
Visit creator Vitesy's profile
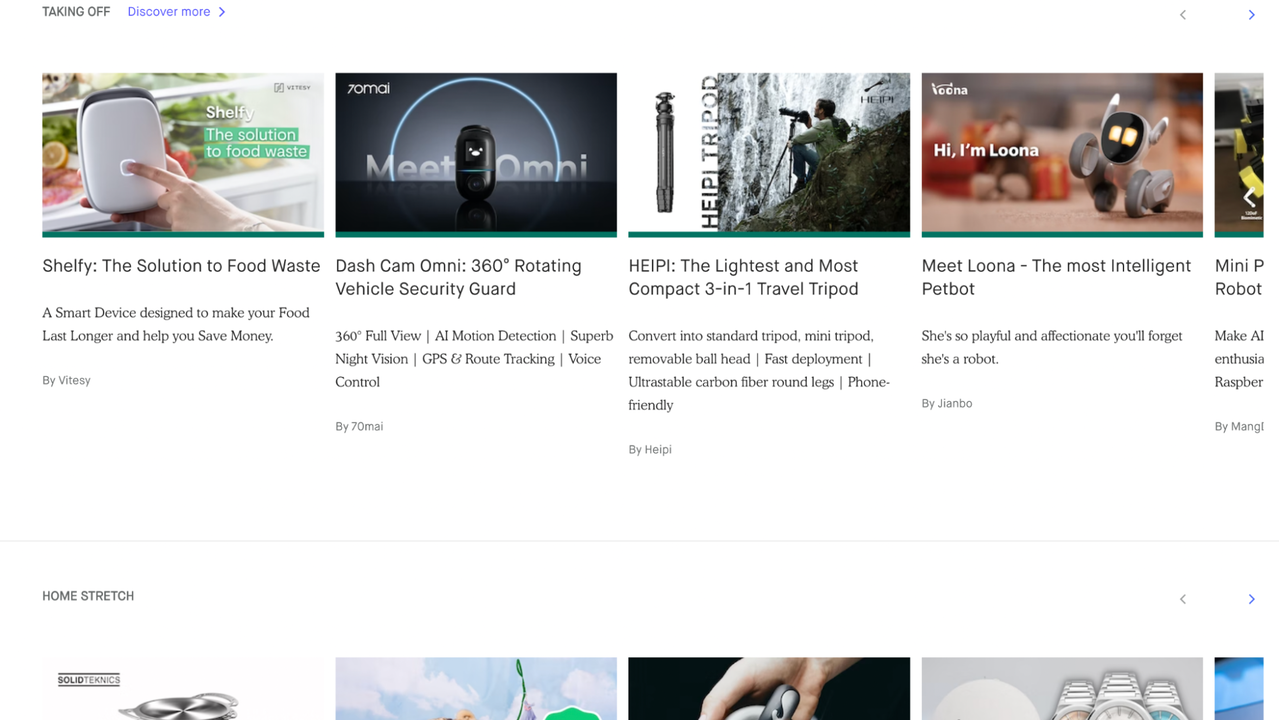coord(66,380)
